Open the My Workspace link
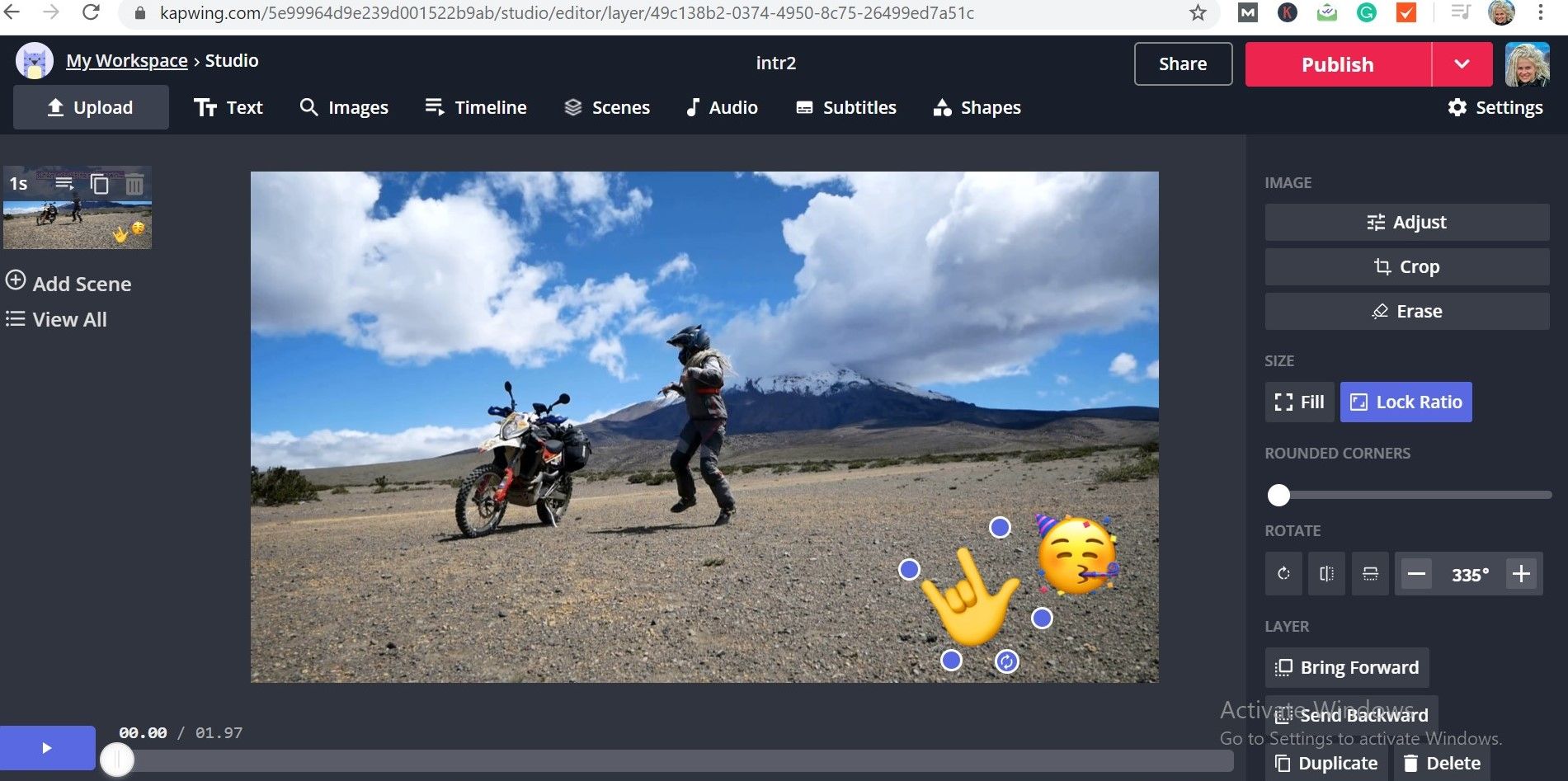The height and width of the screenshot is (781, 1568). coord(127,61)
